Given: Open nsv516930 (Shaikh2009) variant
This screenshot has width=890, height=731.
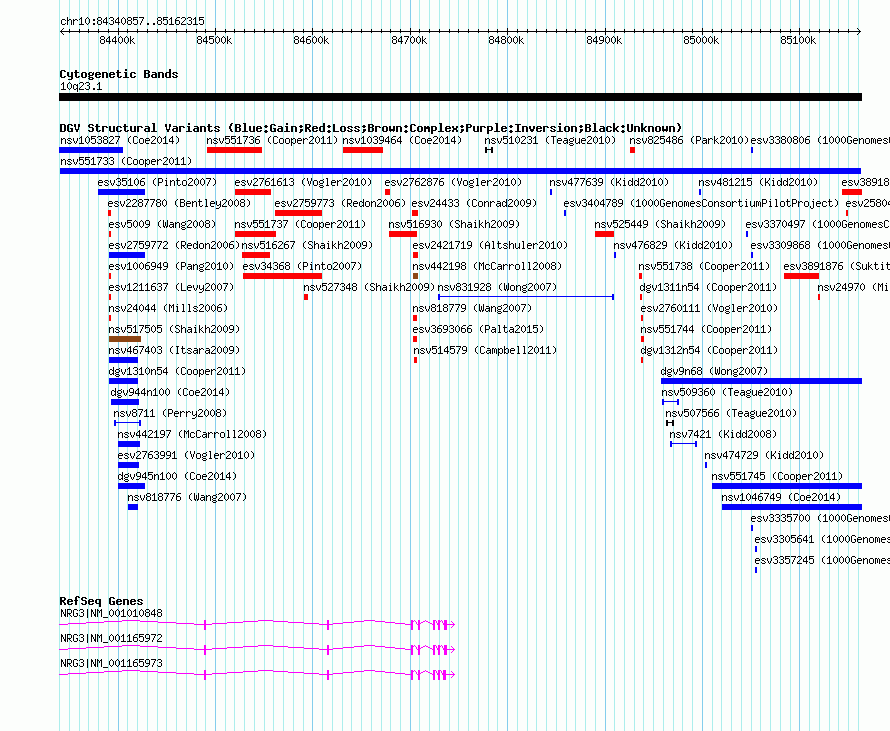Looking at the screenshot, I should (454, 224).
